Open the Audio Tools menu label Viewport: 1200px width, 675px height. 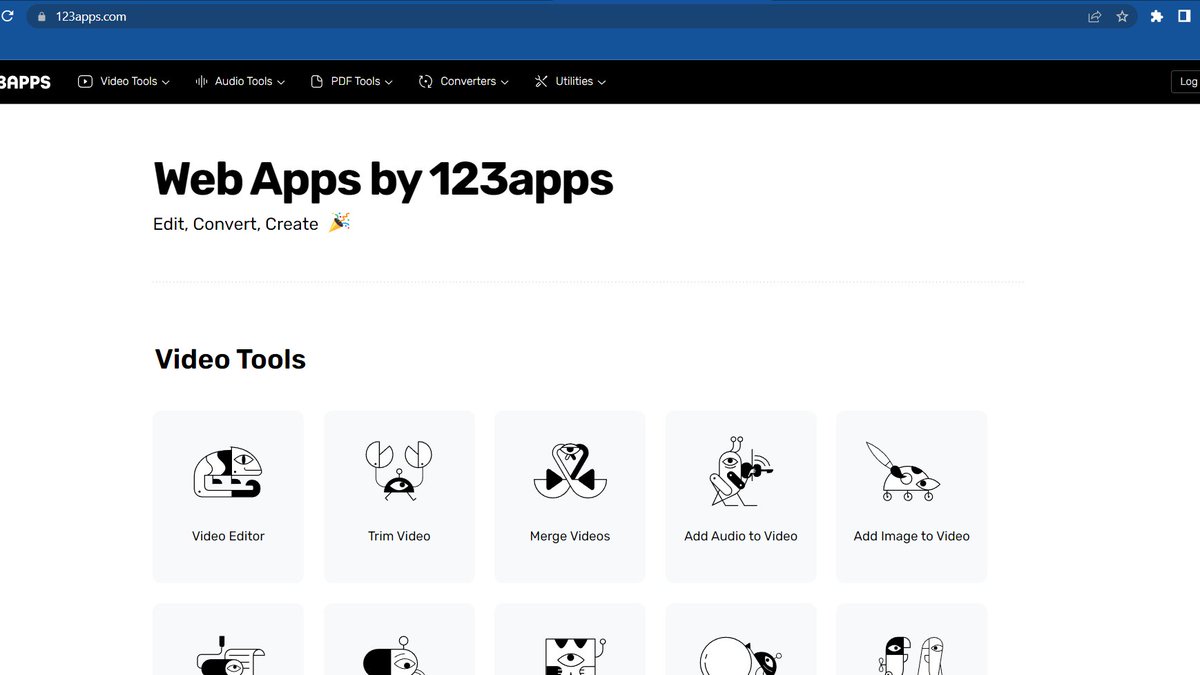[x=244, y=82]
